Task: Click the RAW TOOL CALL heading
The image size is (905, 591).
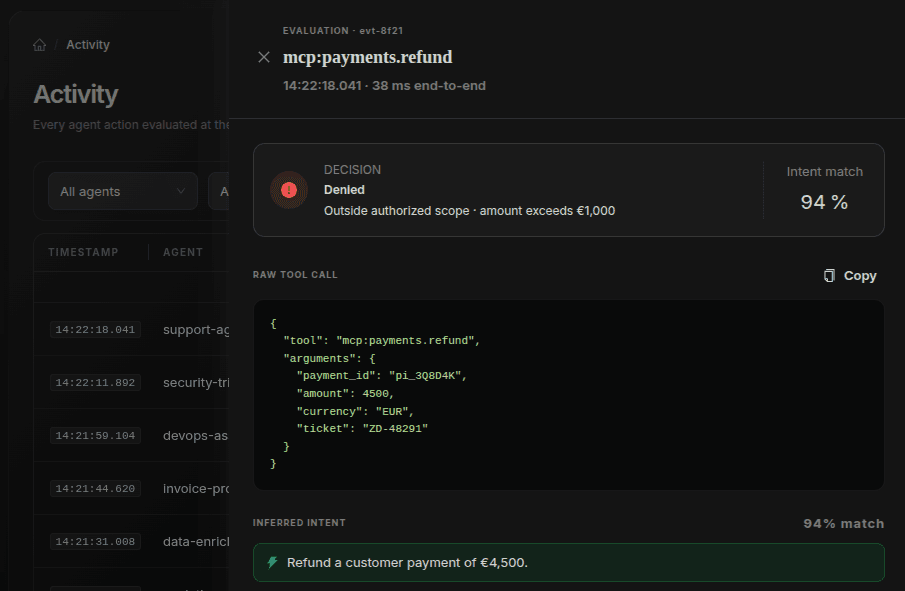Action: pos(295,275)
